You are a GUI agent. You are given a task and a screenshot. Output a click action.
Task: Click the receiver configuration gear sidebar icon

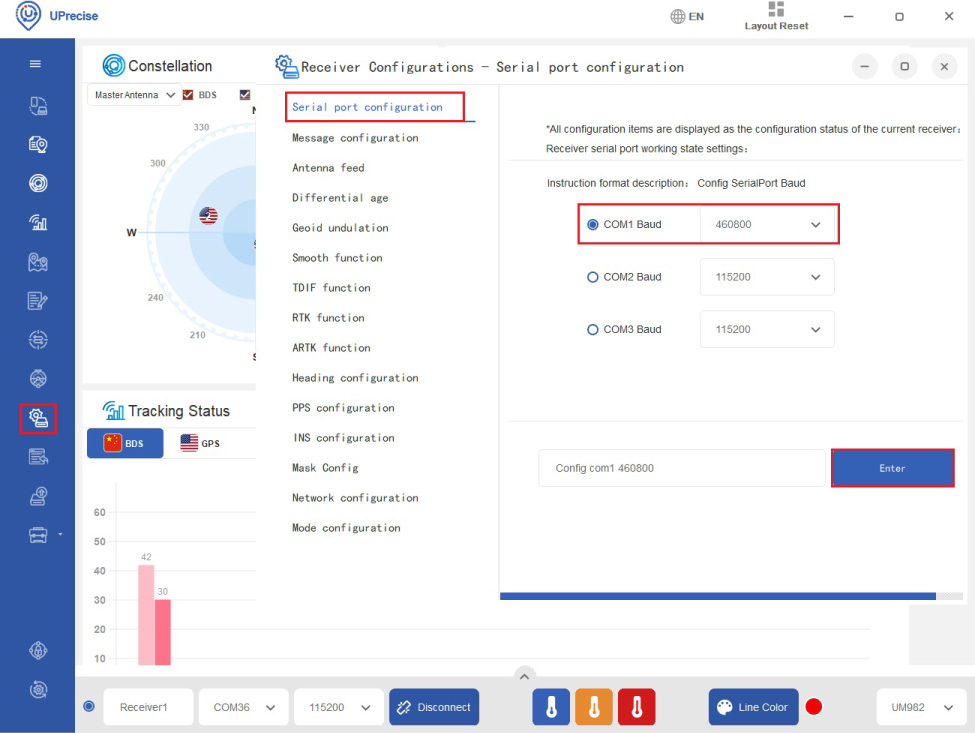pyautogui.click(x=38, y=418)
